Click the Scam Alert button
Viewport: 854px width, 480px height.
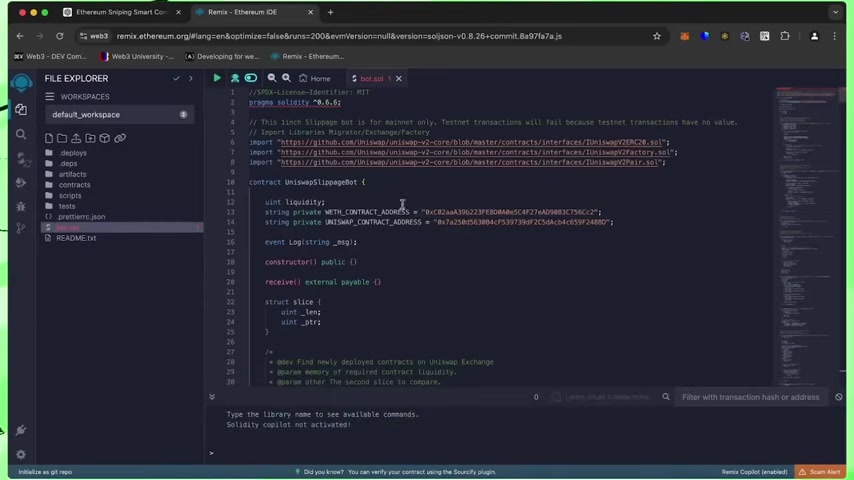pos(820,472)
